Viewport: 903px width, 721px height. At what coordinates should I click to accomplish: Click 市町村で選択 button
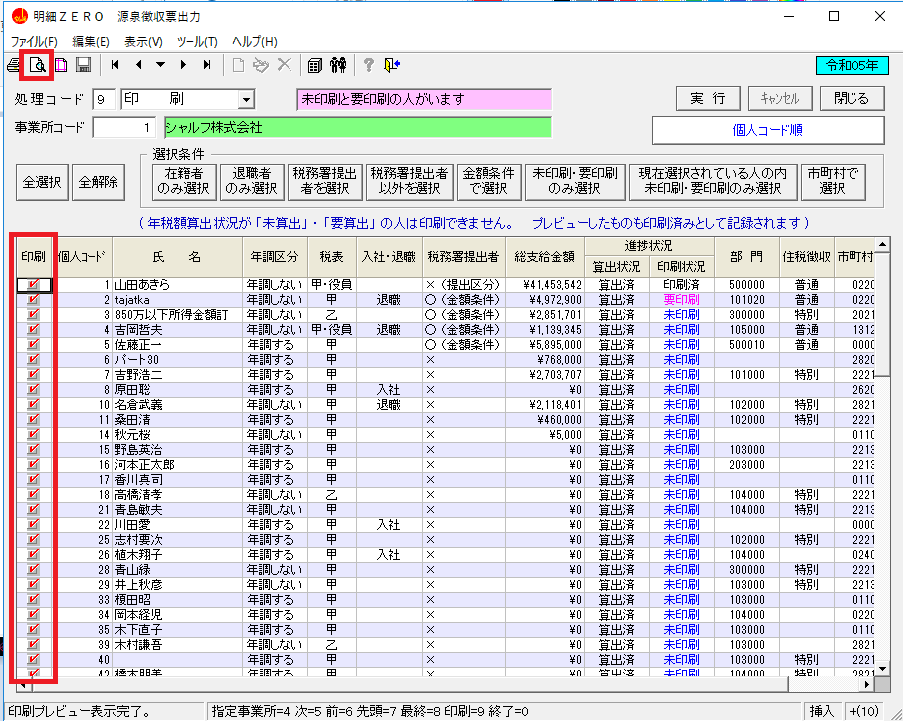pos(833,182)
